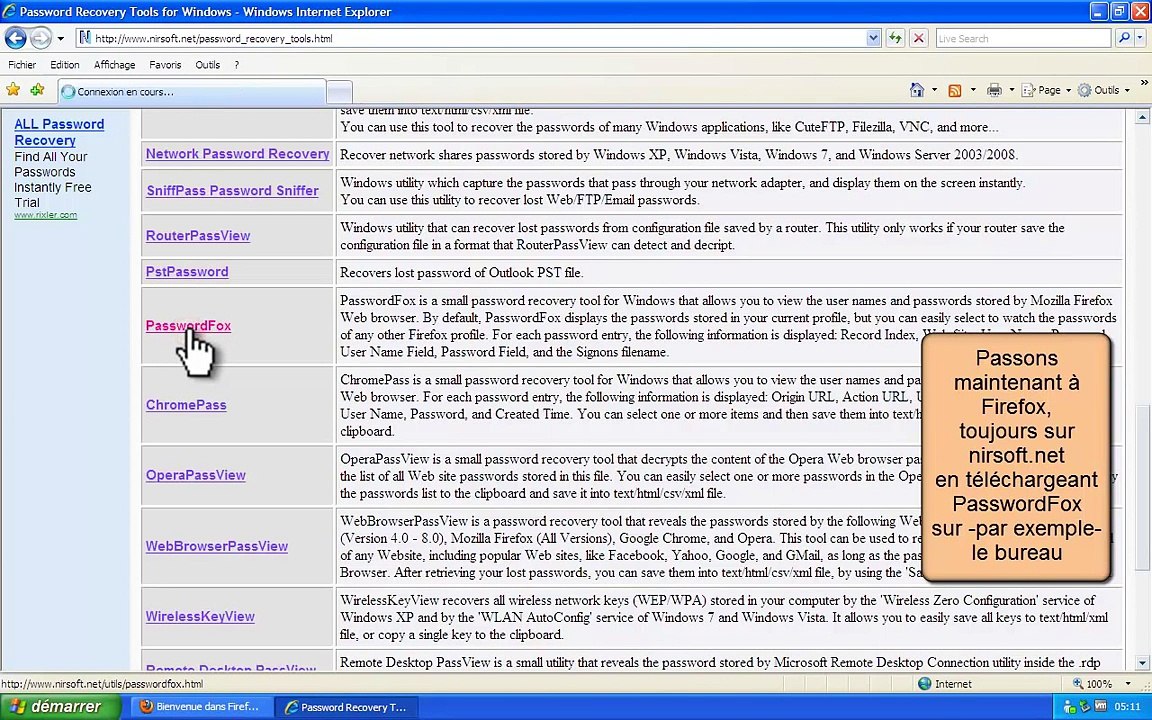Open the ? help menu
The width and height of the screenshot is (1152, 720).
click(x=237, y=65)
